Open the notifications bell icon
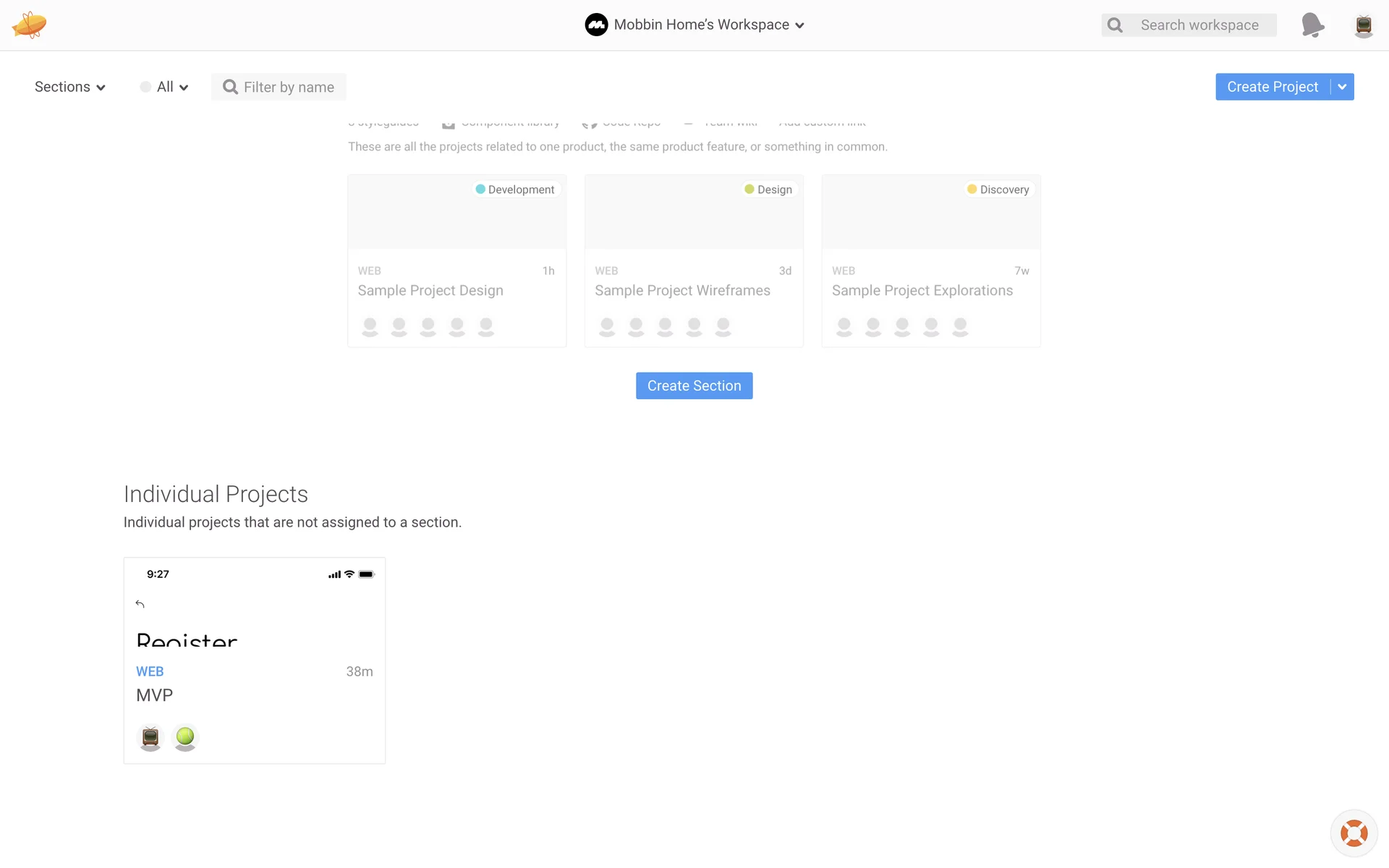 [1312, 25]
